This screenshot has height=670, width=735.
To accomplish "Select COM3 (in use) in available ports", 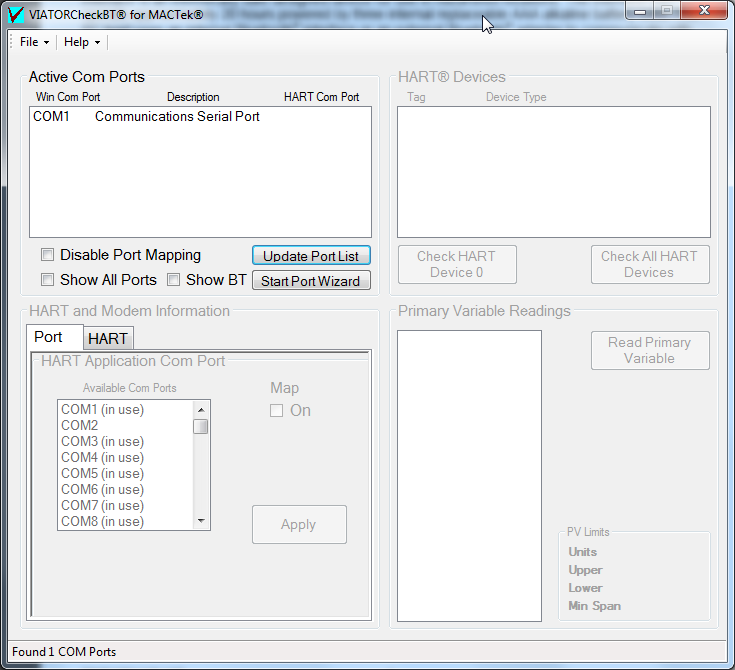I will click(x=125, y=441).
